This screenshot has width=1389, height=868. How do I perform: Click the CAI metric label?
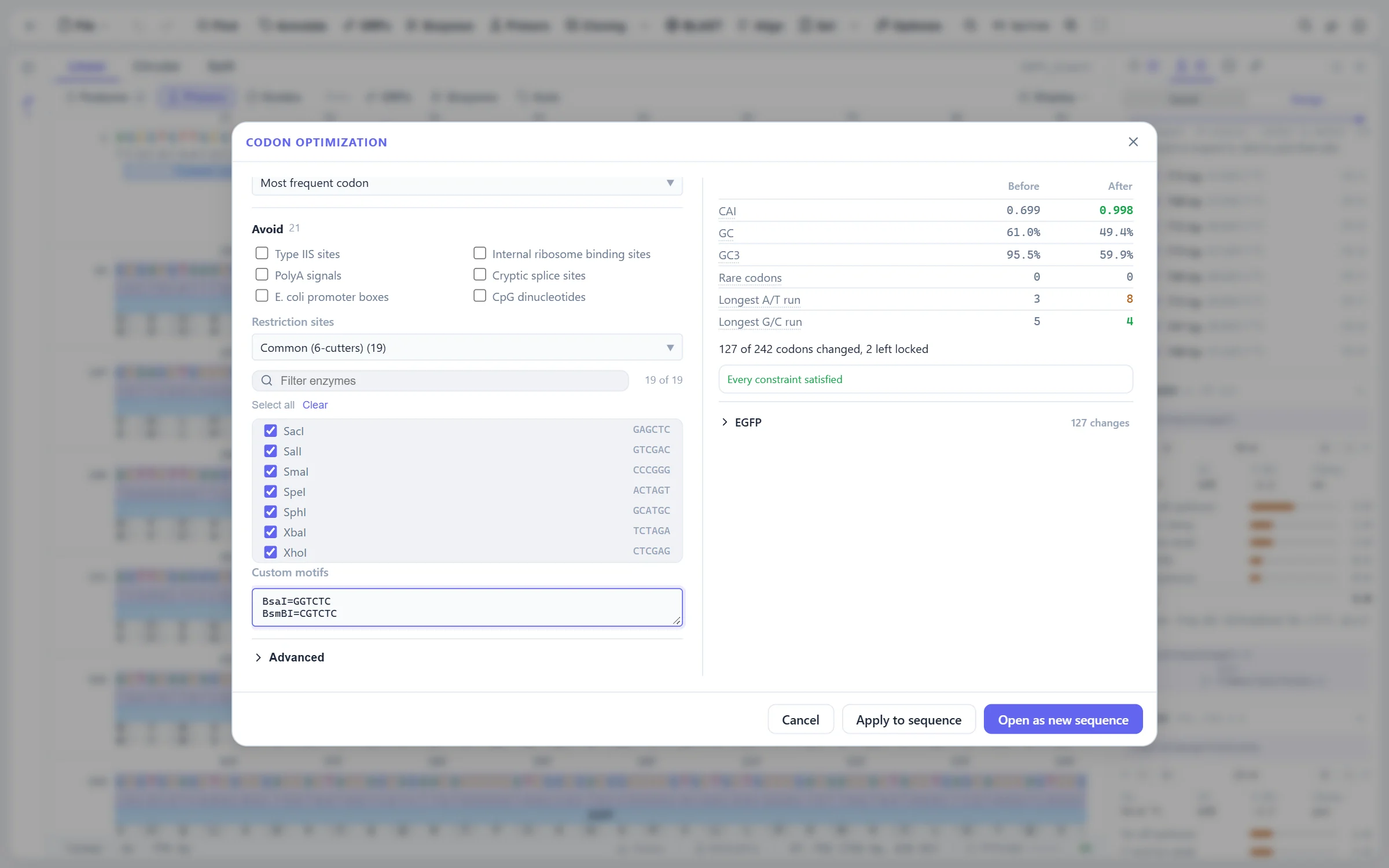[727, 211]
